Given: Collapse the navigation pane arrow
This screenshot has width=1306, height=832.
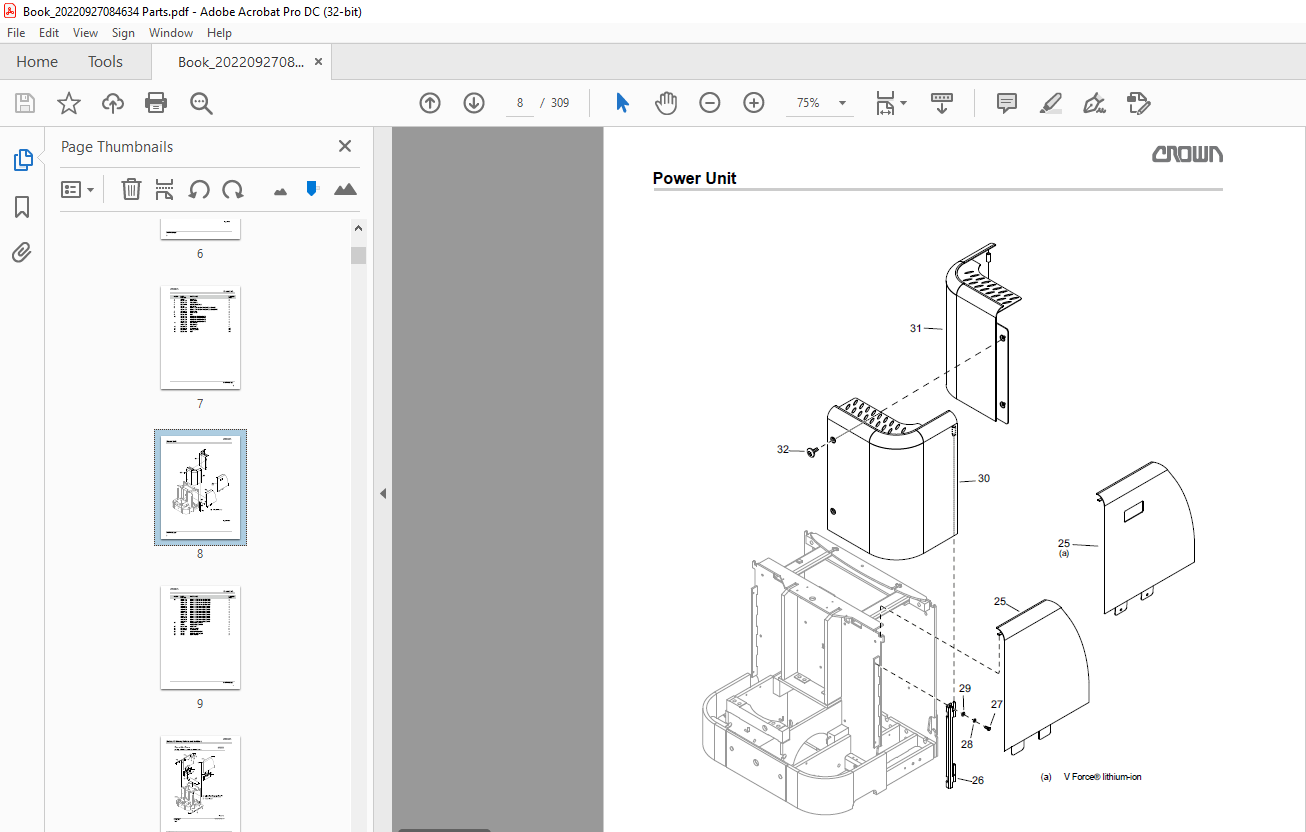Looking at the screenshot, I should pos(382,493).
